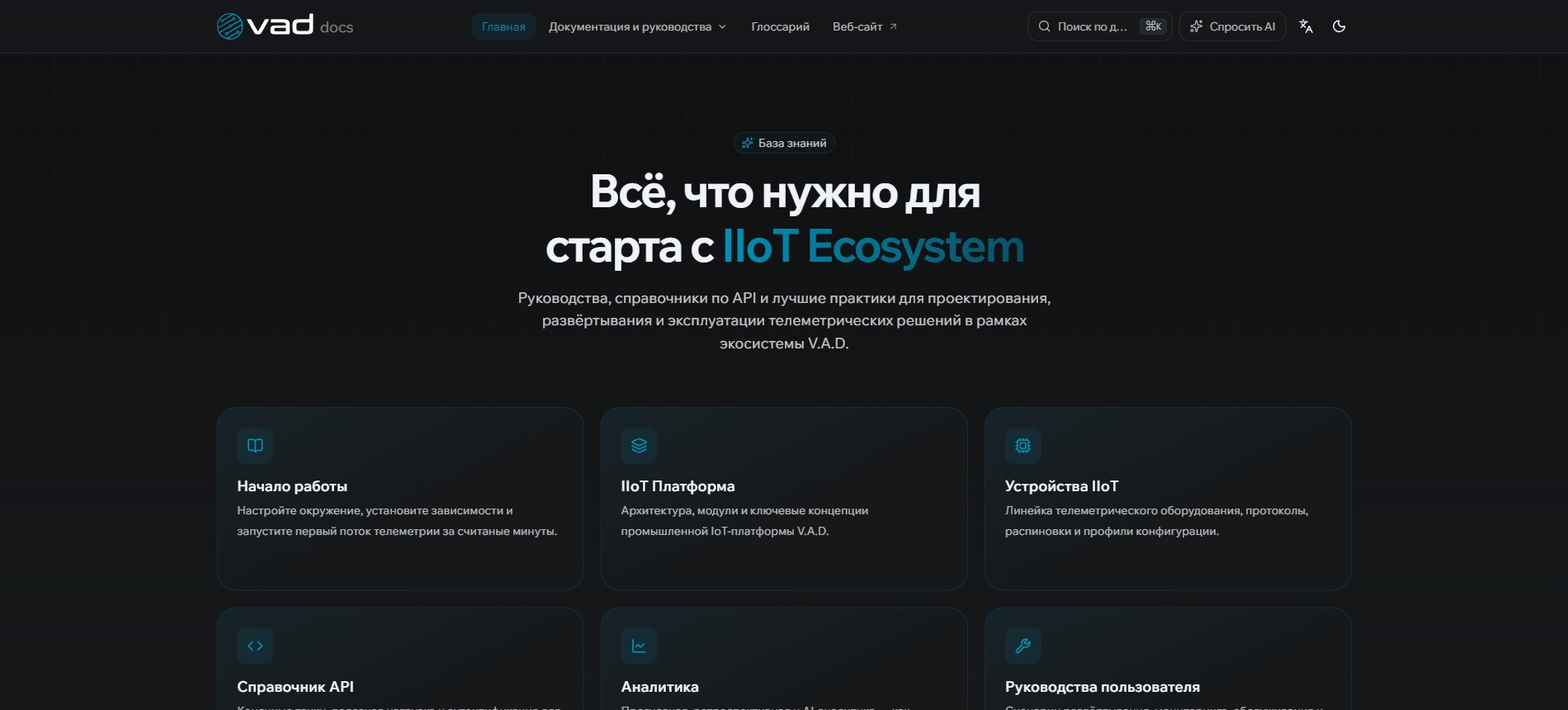Toggle dark mode moon icon
Image resolution: width=1568 pixels, height=710 pixels.
pos(1339,26)
